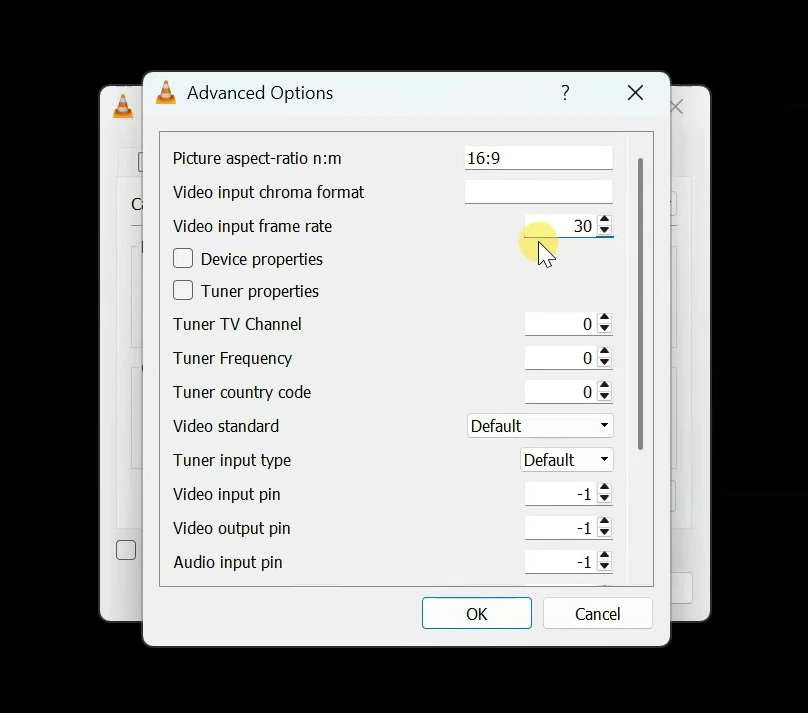Click the help question mark button
The height and width of the screenshot is (713, 808).
pyautogui.click(x=565, y=93)
